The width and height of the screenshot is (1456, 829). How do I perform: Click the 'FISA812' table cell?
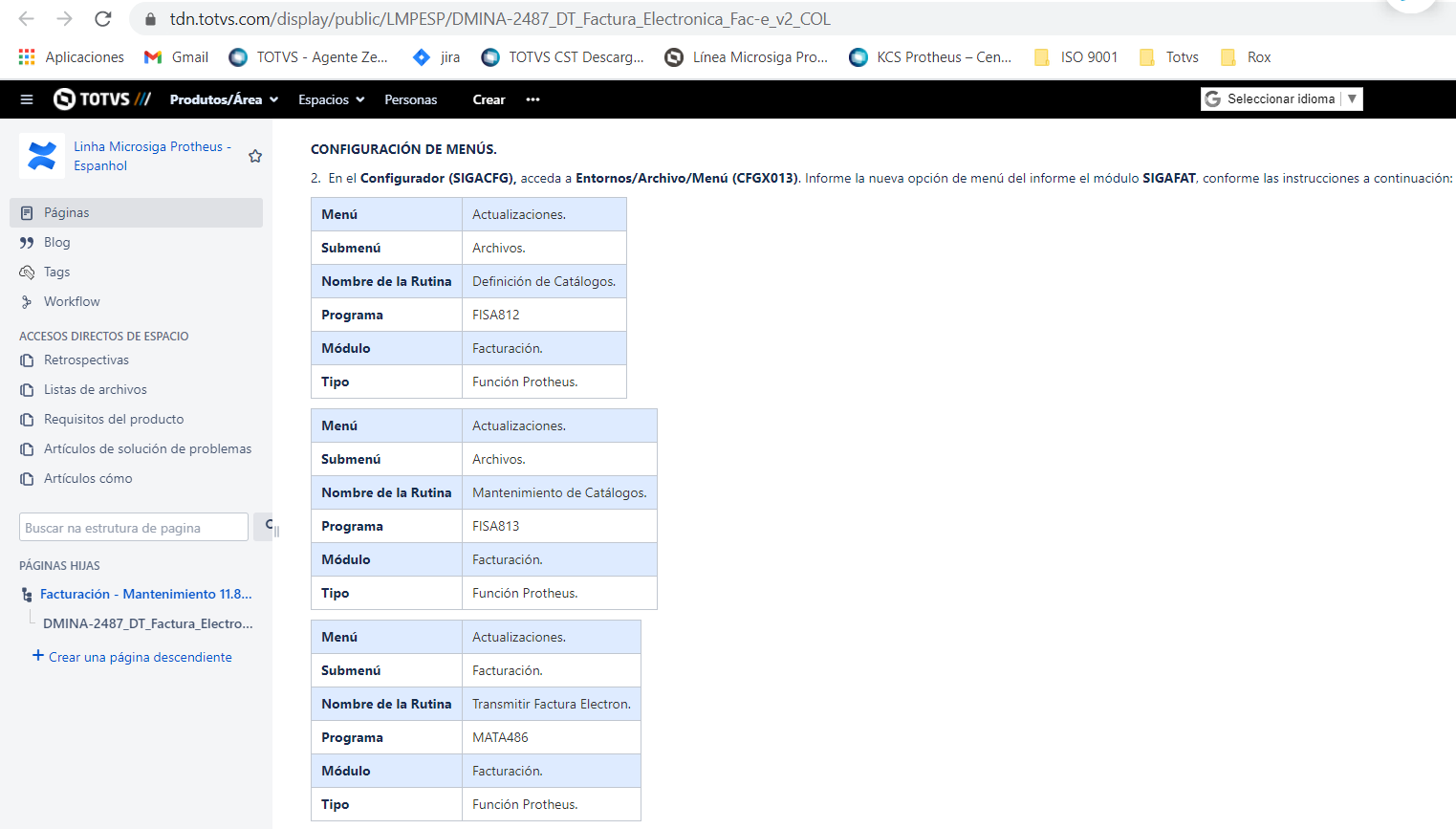tap(544, 315)
